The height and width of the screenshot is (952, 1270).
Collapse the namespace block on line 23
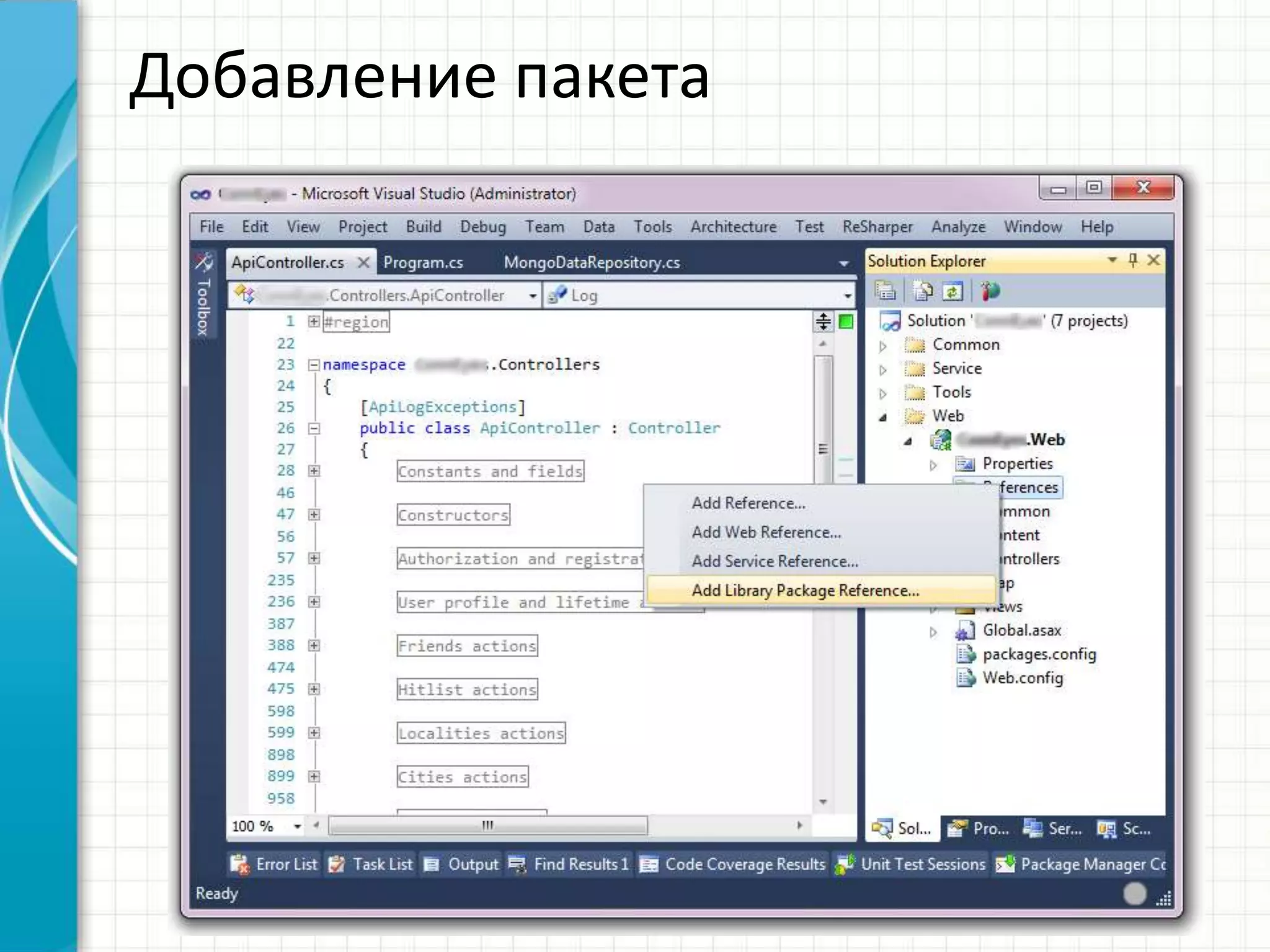[314, 364]
